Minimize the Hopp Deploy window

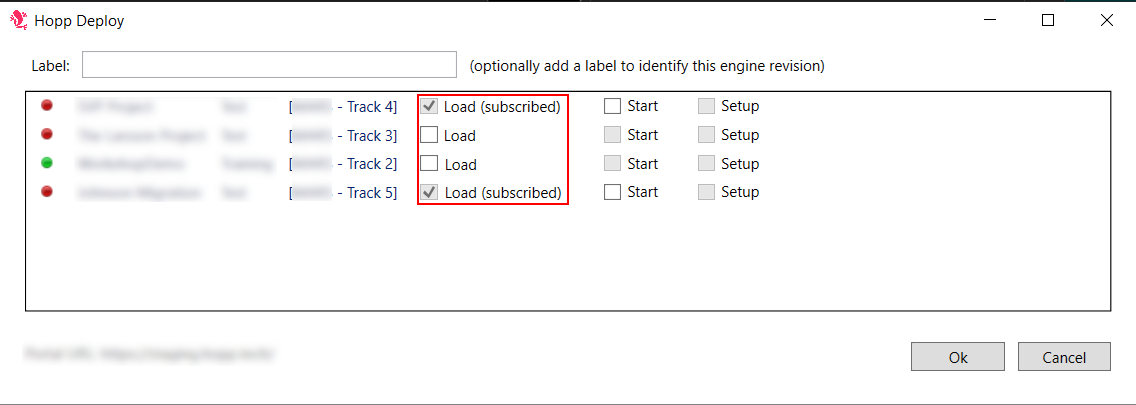point(989,20)
